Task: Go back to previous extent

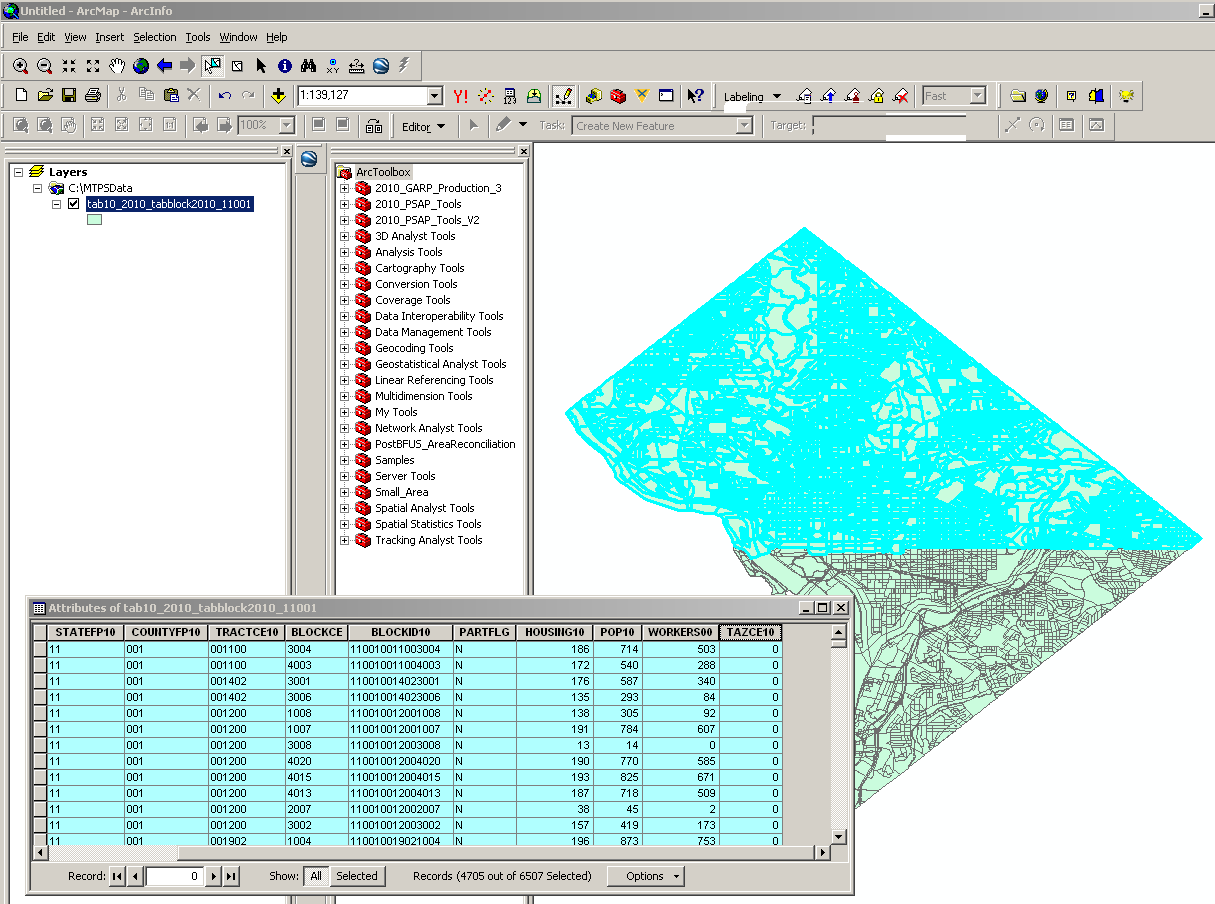Action: point(165,66)
